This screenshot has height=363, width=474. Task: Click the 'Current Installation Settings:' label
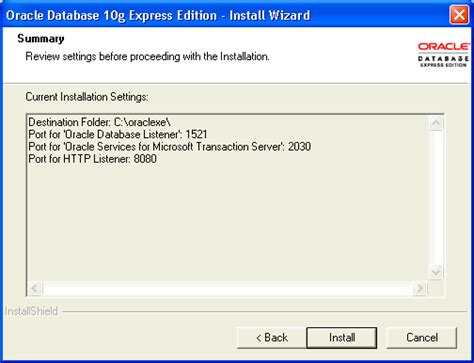pos(87,97)
